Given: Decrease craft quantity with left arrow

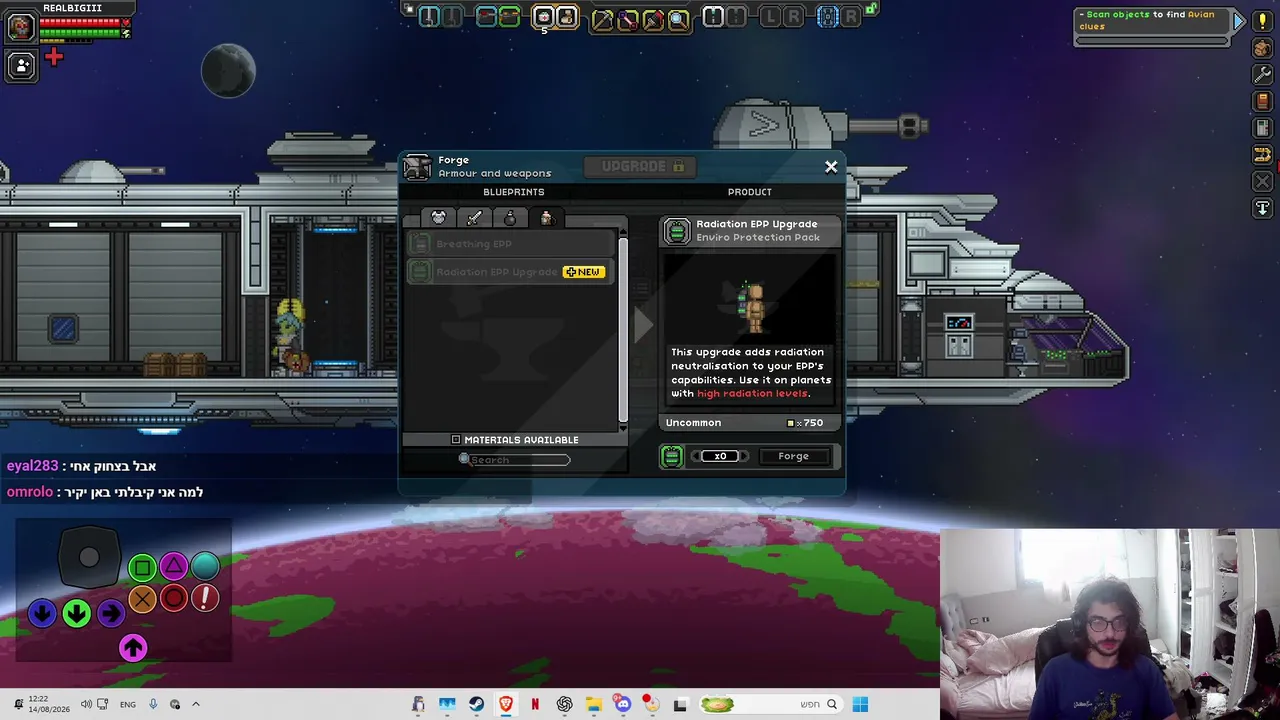Looking at the screenshot, I should (695, 456).
